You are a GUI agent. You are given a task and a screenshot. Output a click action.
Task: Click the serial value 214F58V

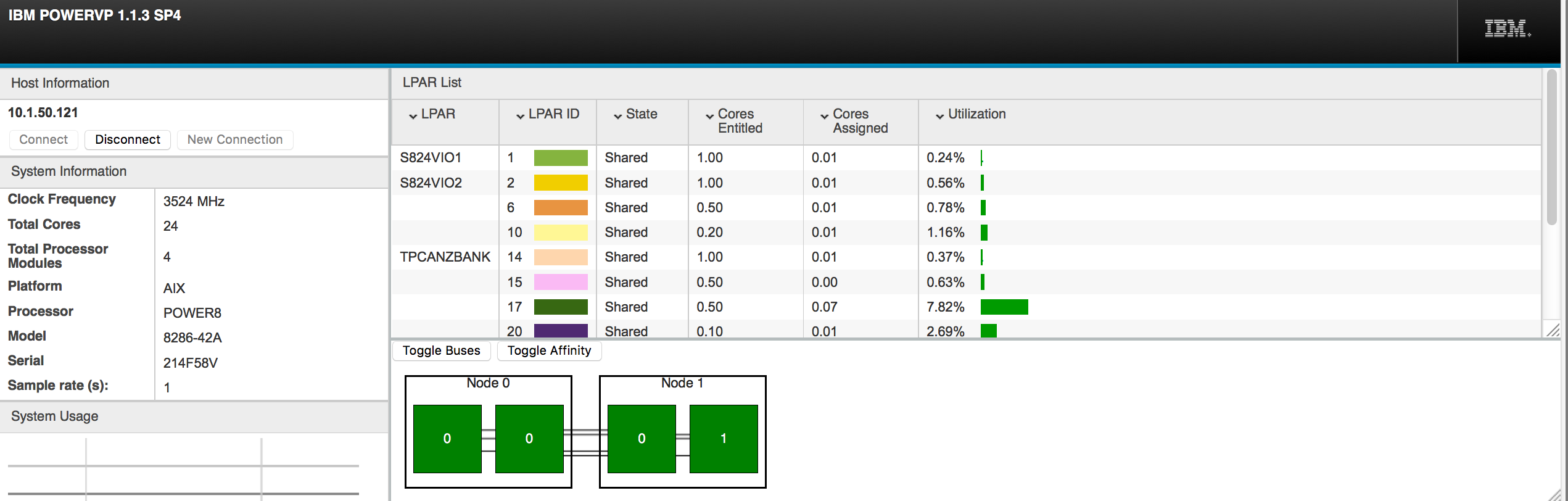190,363
